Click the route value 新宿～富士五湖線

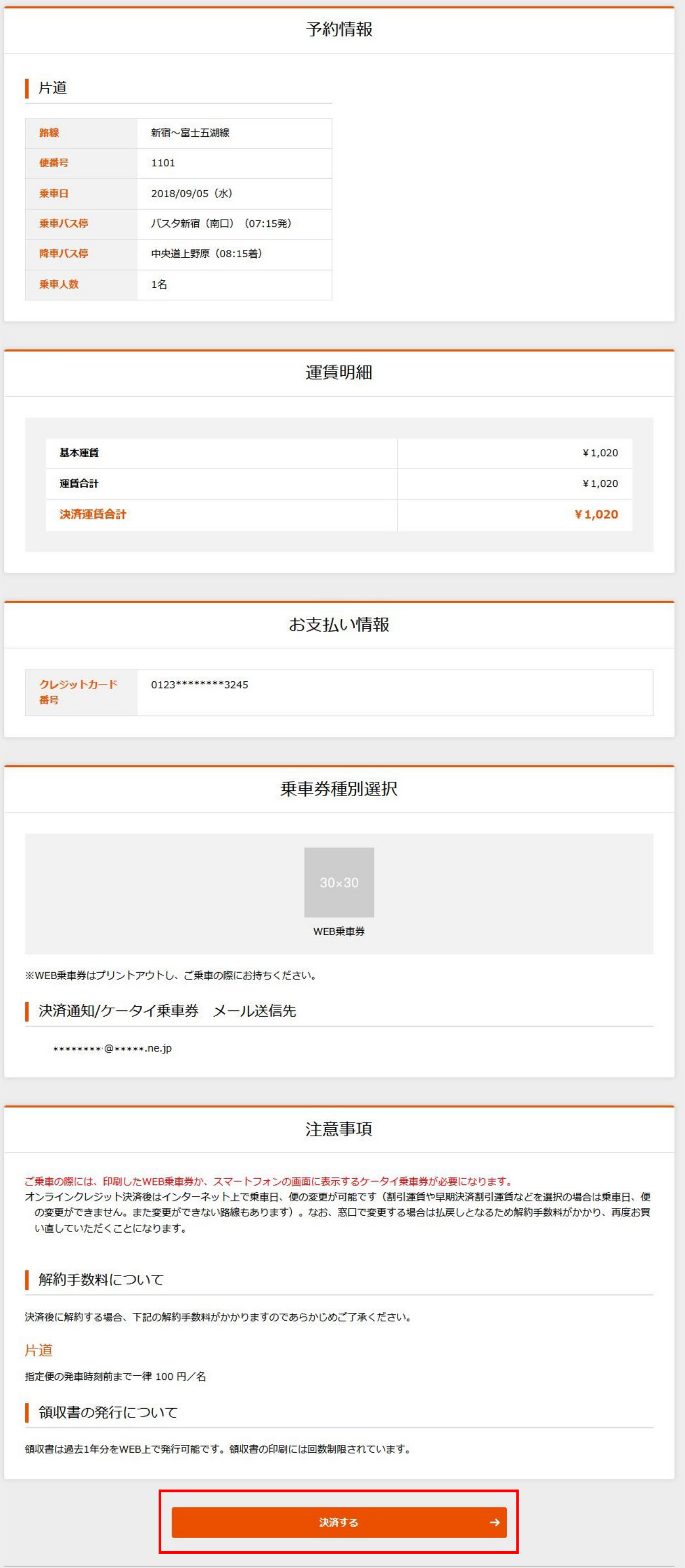tap(191, 133)
